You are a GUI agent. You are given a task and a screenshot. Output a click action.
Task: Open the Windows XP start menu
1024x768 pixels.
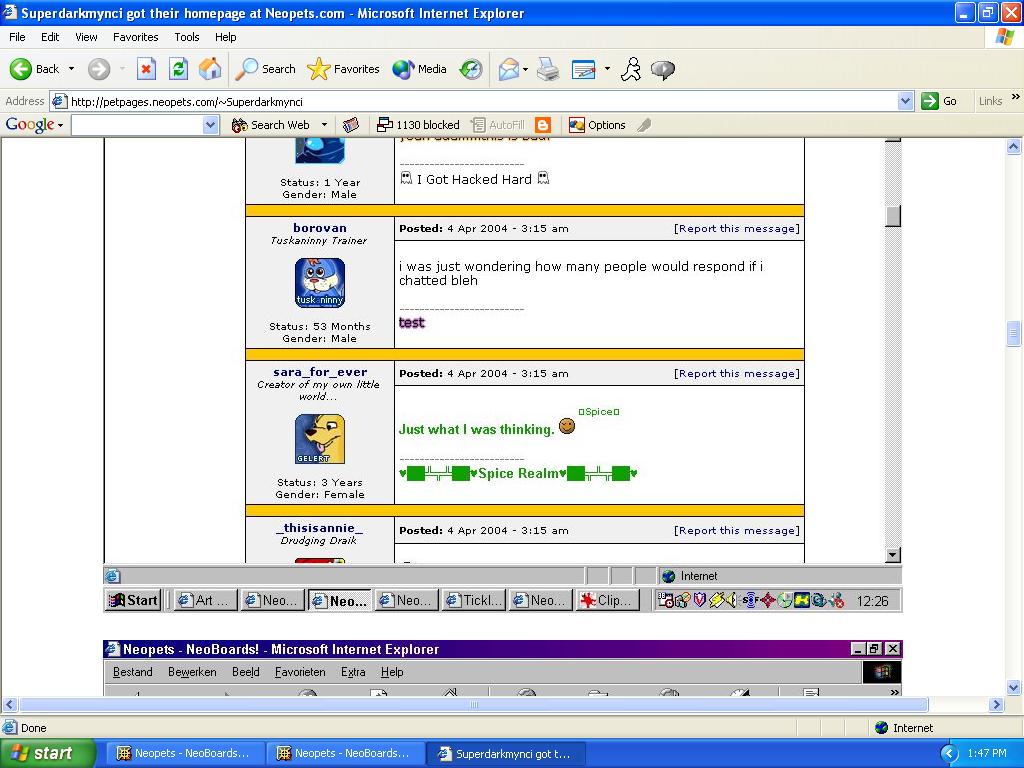pyautogui.click(x=47, y=754)
